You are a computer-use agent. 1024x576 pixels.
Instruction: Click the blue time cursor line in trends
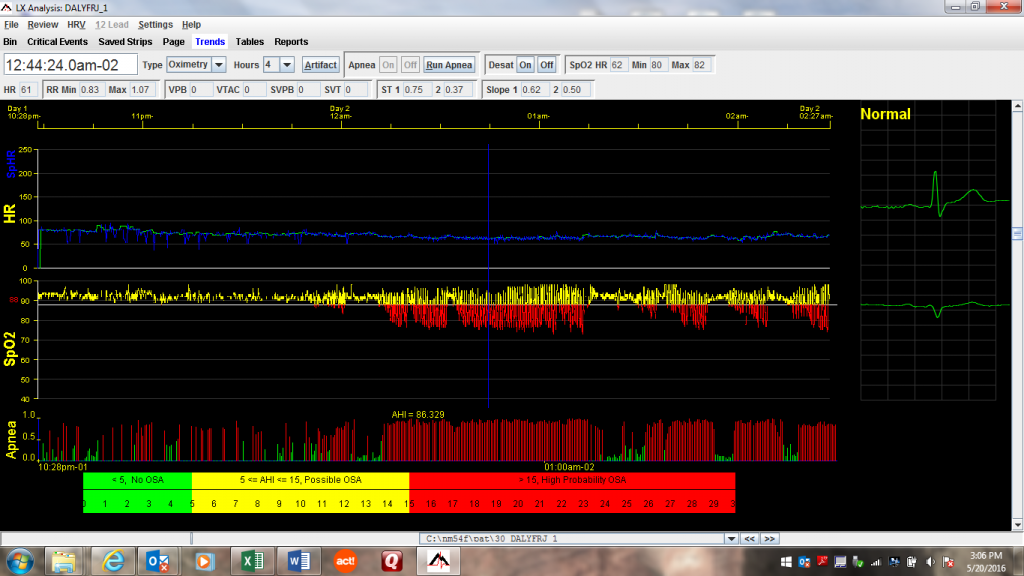[x=488, y=274]
